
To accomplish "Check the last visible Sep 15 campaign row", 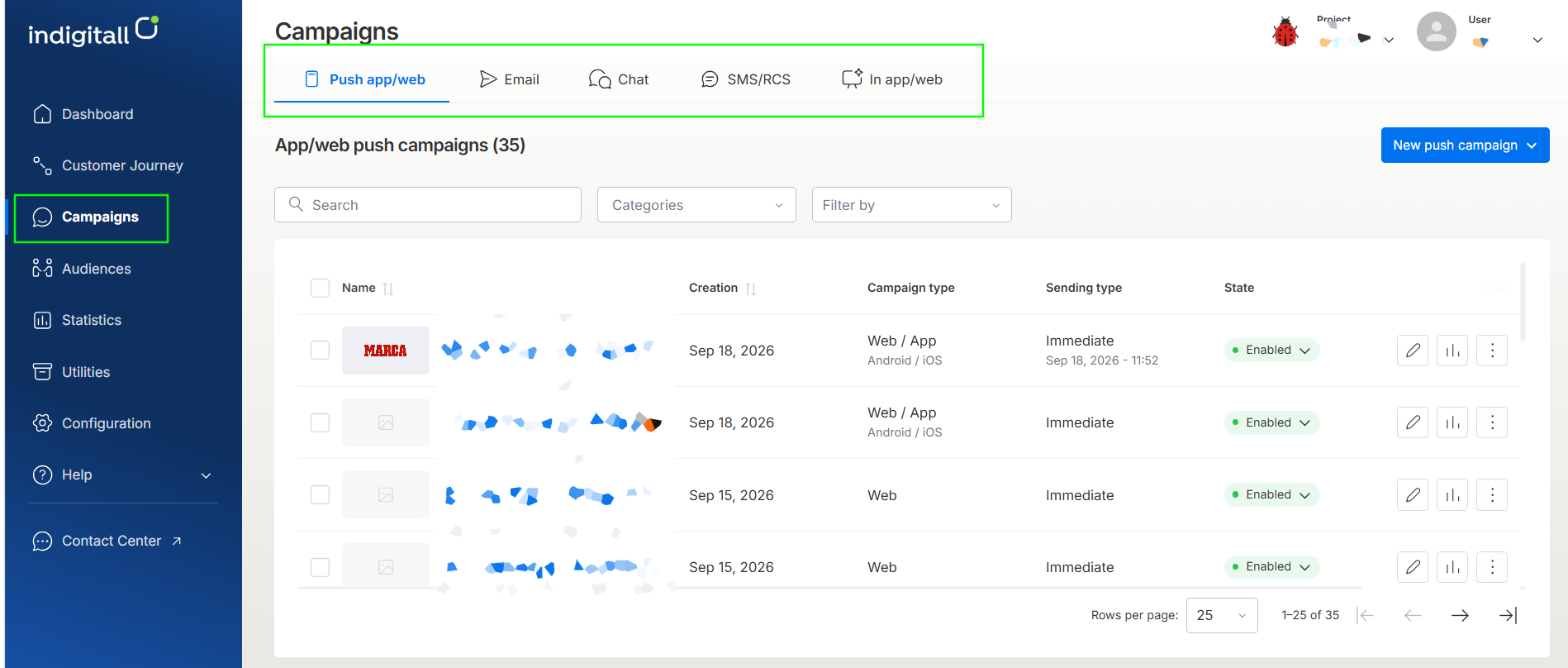I will [x=320, y=567].
